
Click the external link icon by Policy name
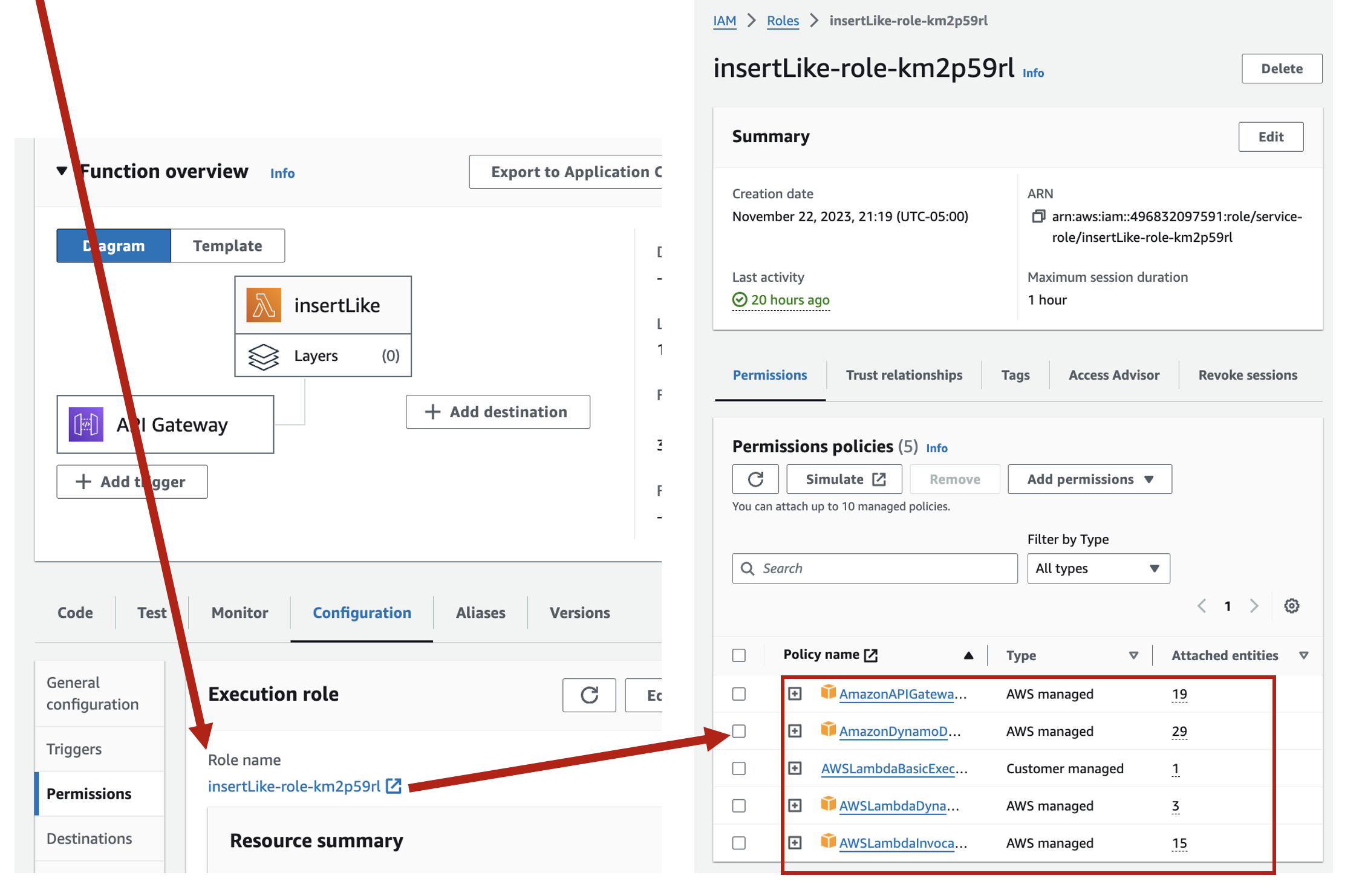(x=871, y=655)
